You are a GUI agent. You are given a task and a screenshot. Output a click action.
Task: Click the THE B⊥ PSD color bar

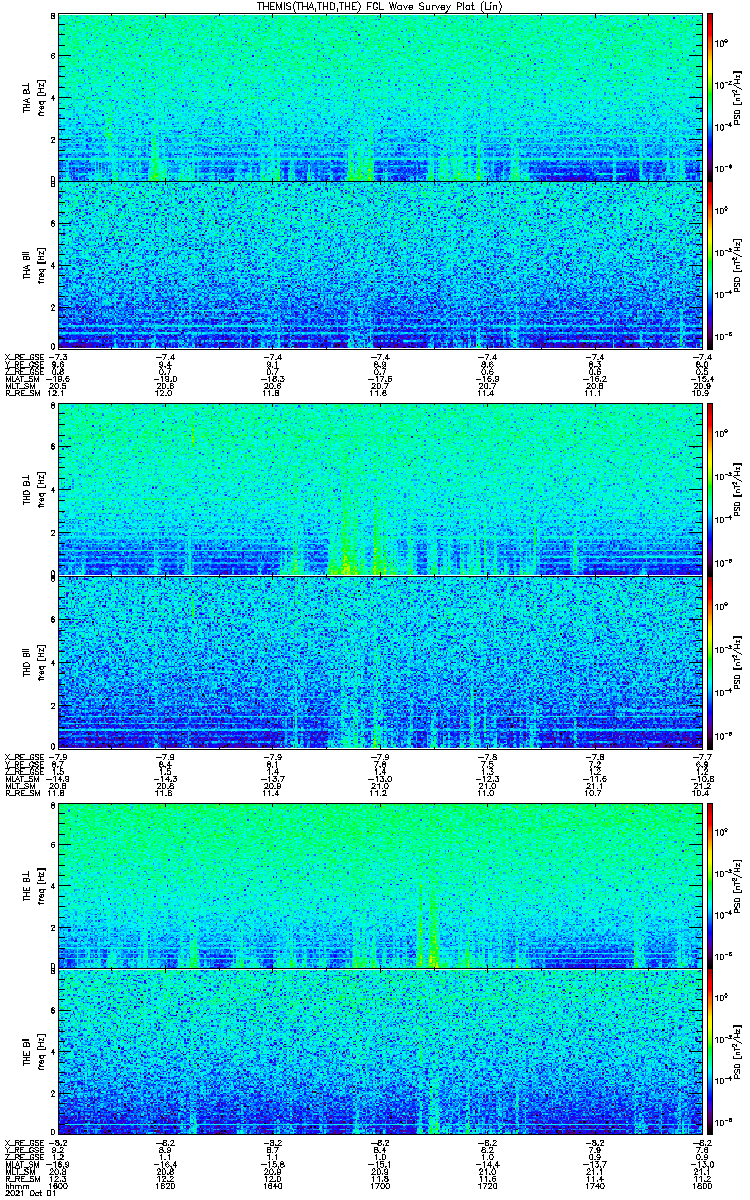(x=710, y=885)
